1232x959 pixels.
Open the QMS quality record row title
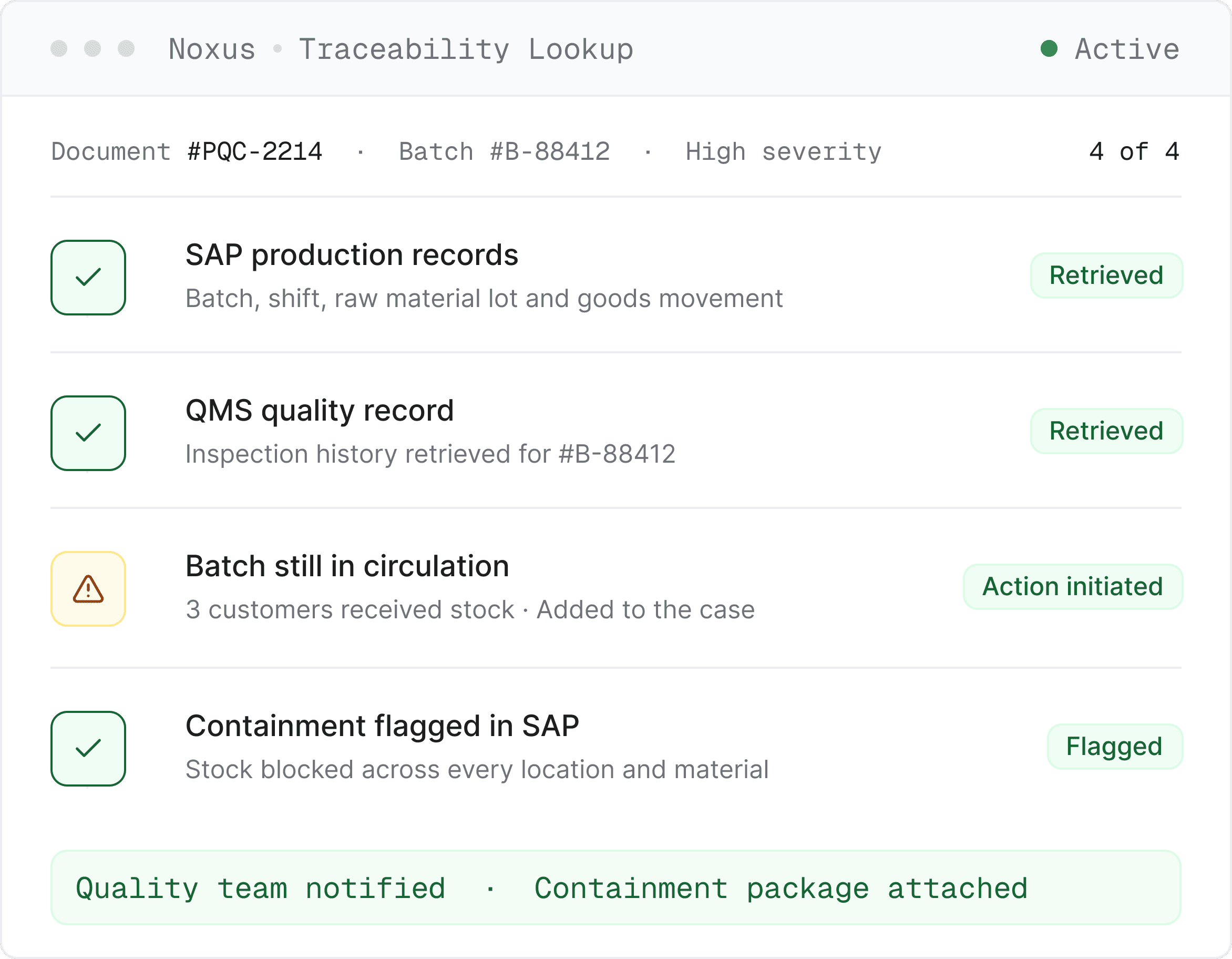pyautogui.click(x=319, y=411)
